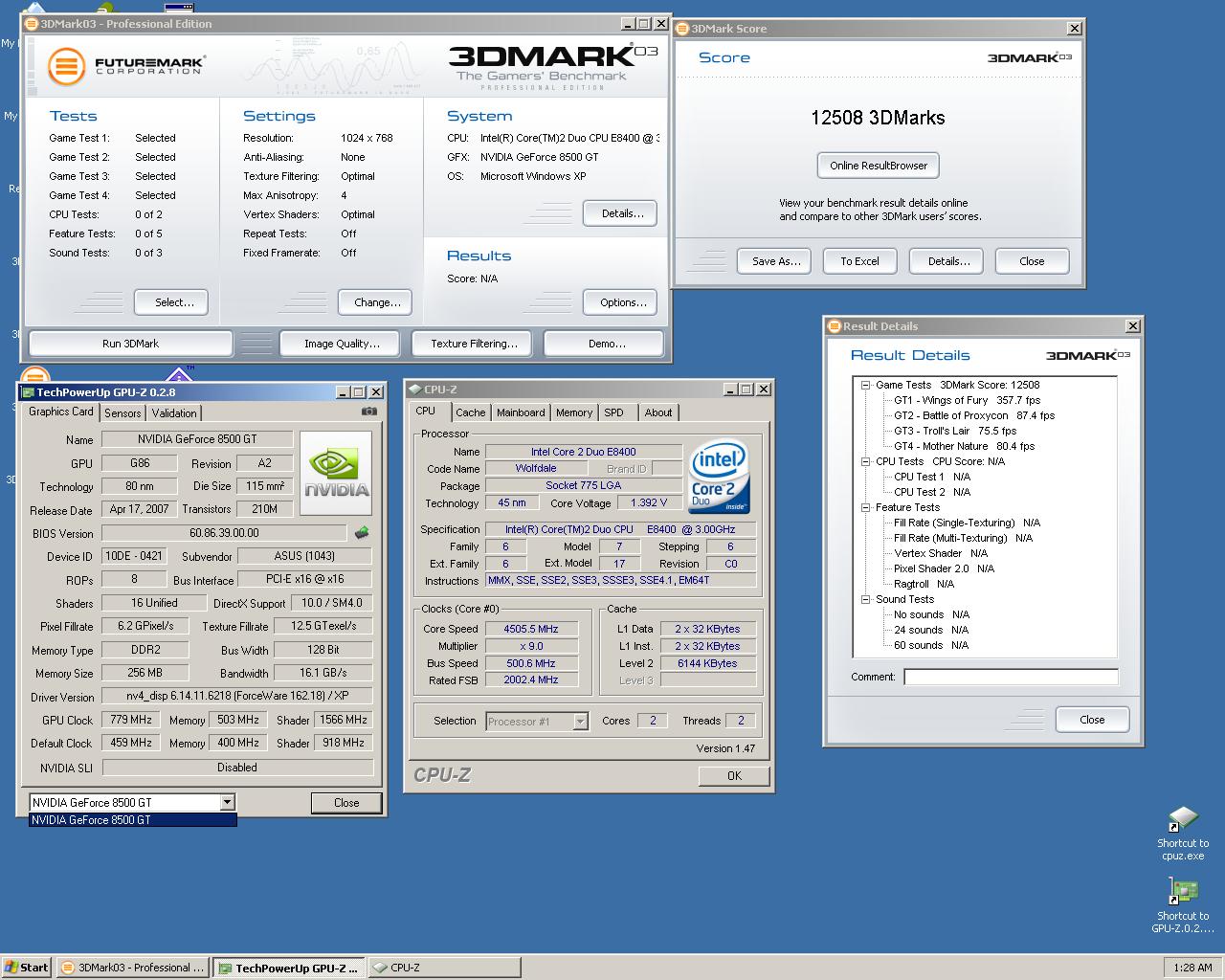Click the OK button in CPU-Z

point(734,776)
